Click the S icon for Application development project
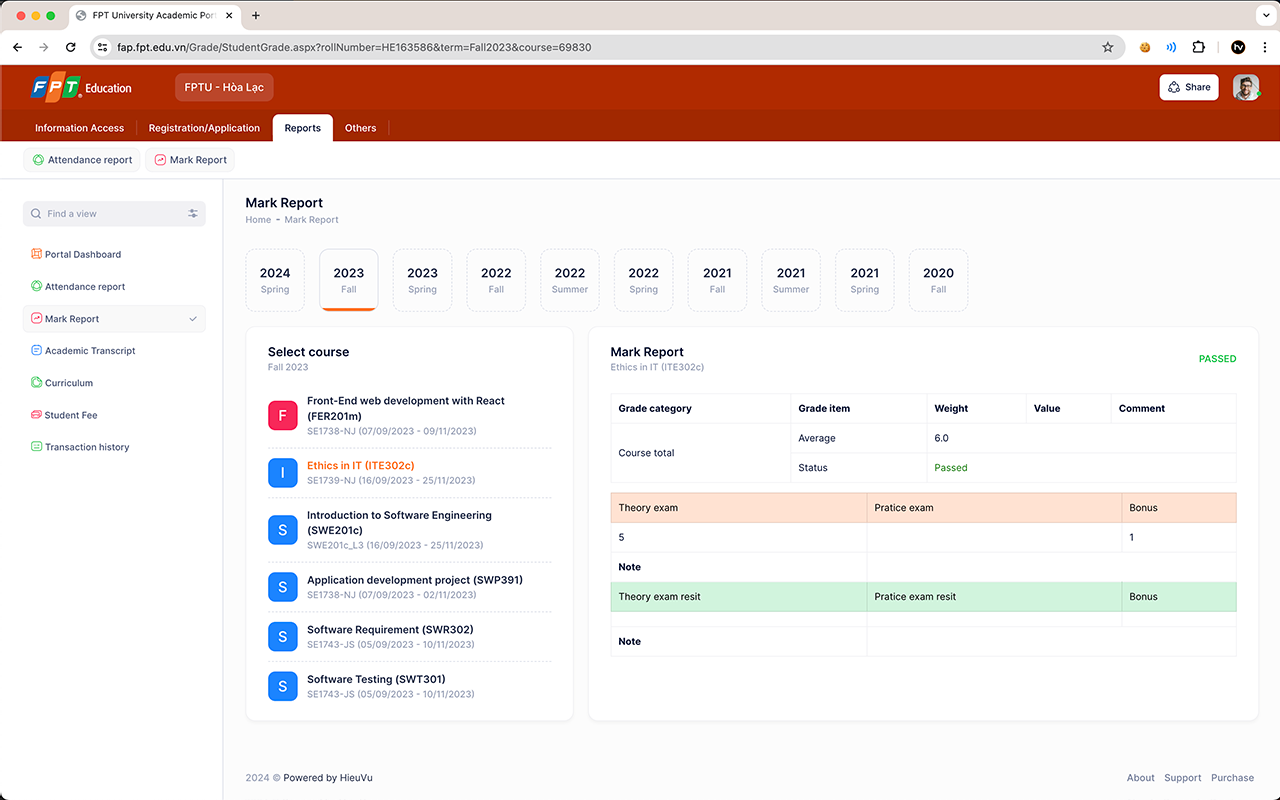 283,587
